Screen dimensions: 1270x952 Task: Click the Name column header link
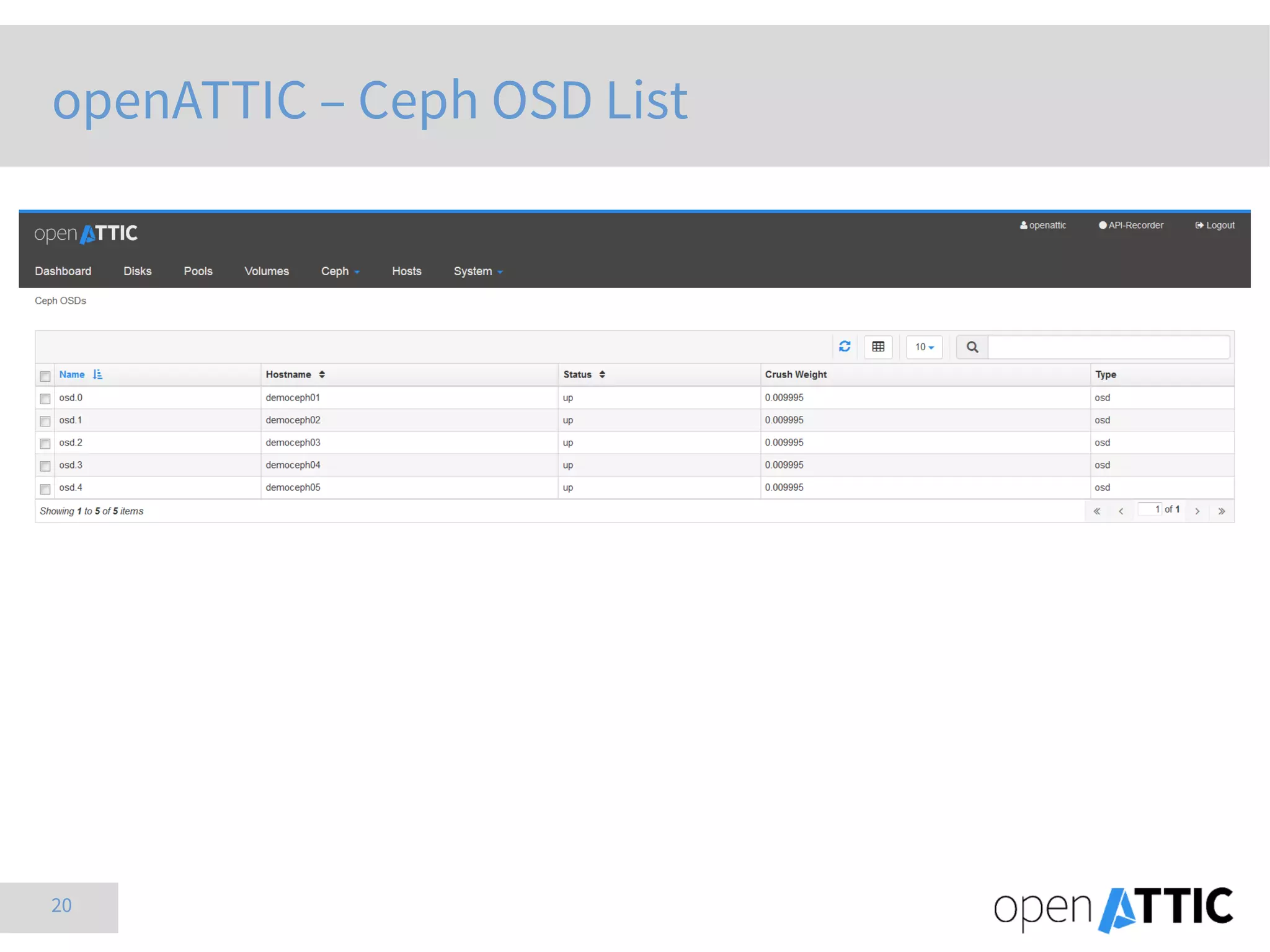pos(72,374)
